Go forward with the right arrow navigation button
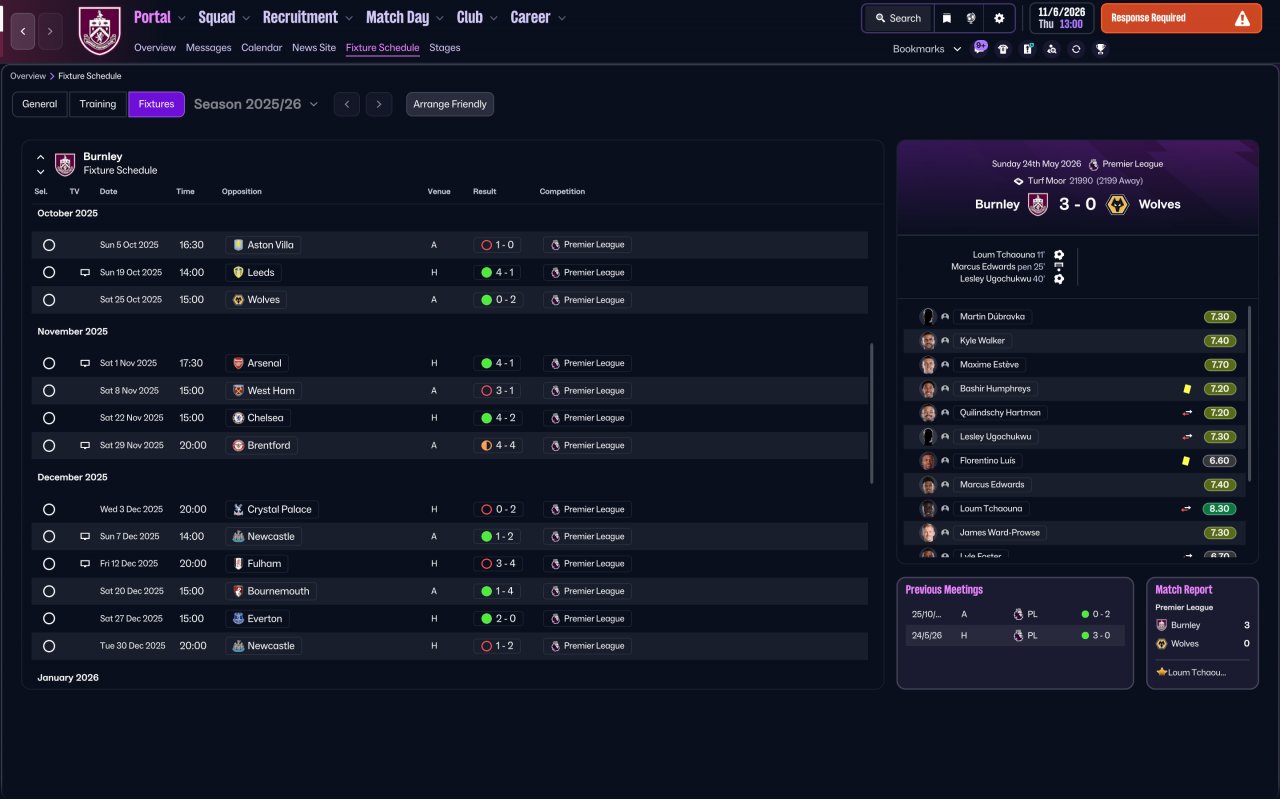Image resolution: width=1280 pixels, height=799 pixels. pyautogui.click(x=50, y=31)
